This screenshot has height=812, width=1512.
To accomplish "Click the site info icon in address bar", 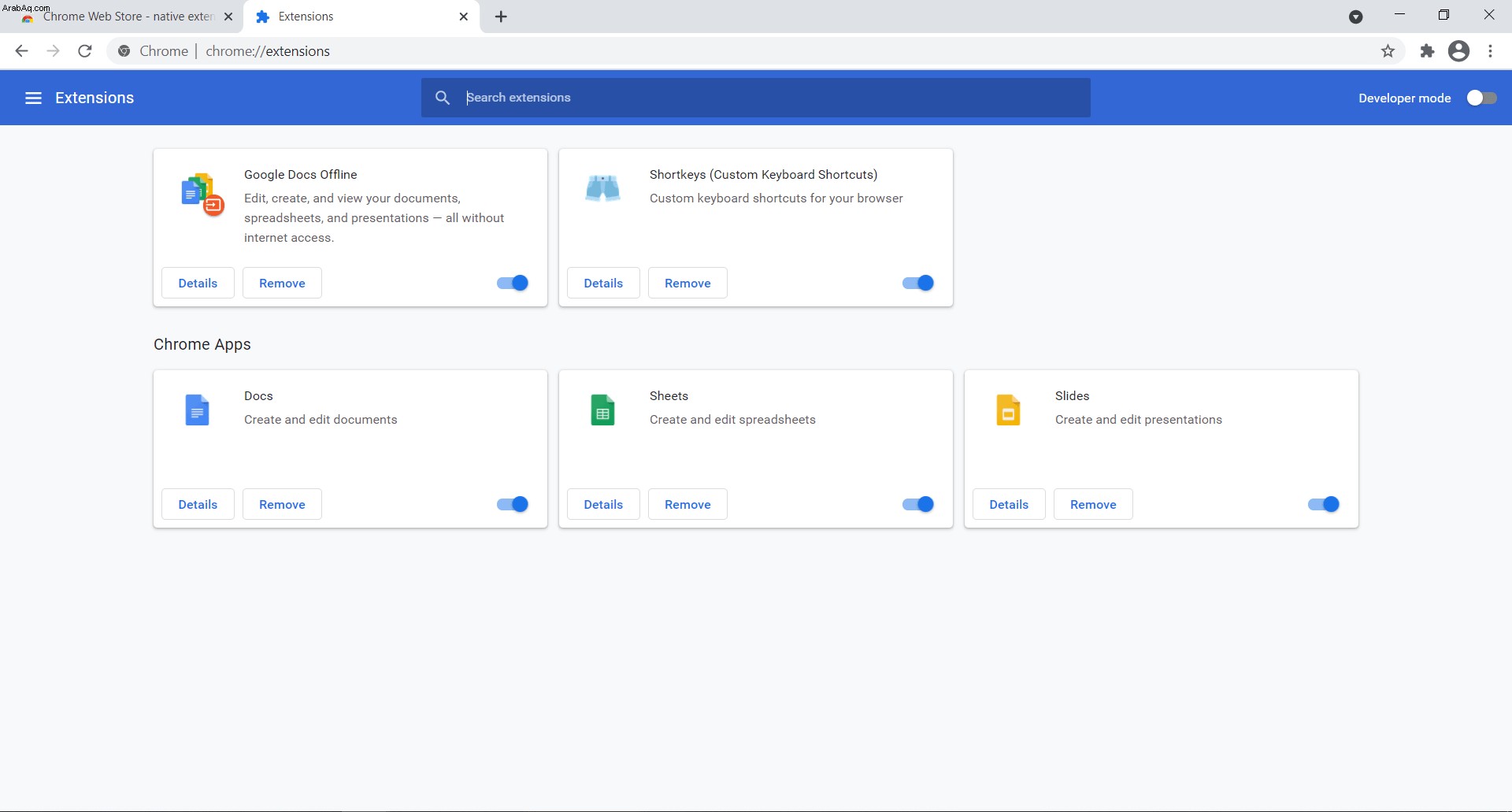I will pos(124,51).
